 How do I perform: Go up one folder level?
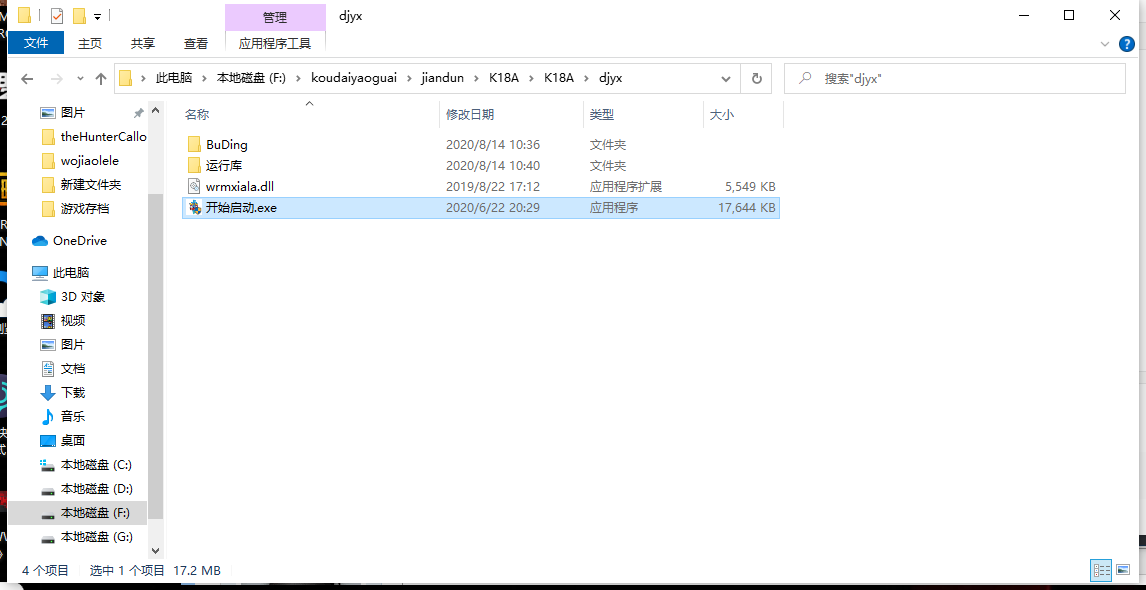[x=101, y=78]
